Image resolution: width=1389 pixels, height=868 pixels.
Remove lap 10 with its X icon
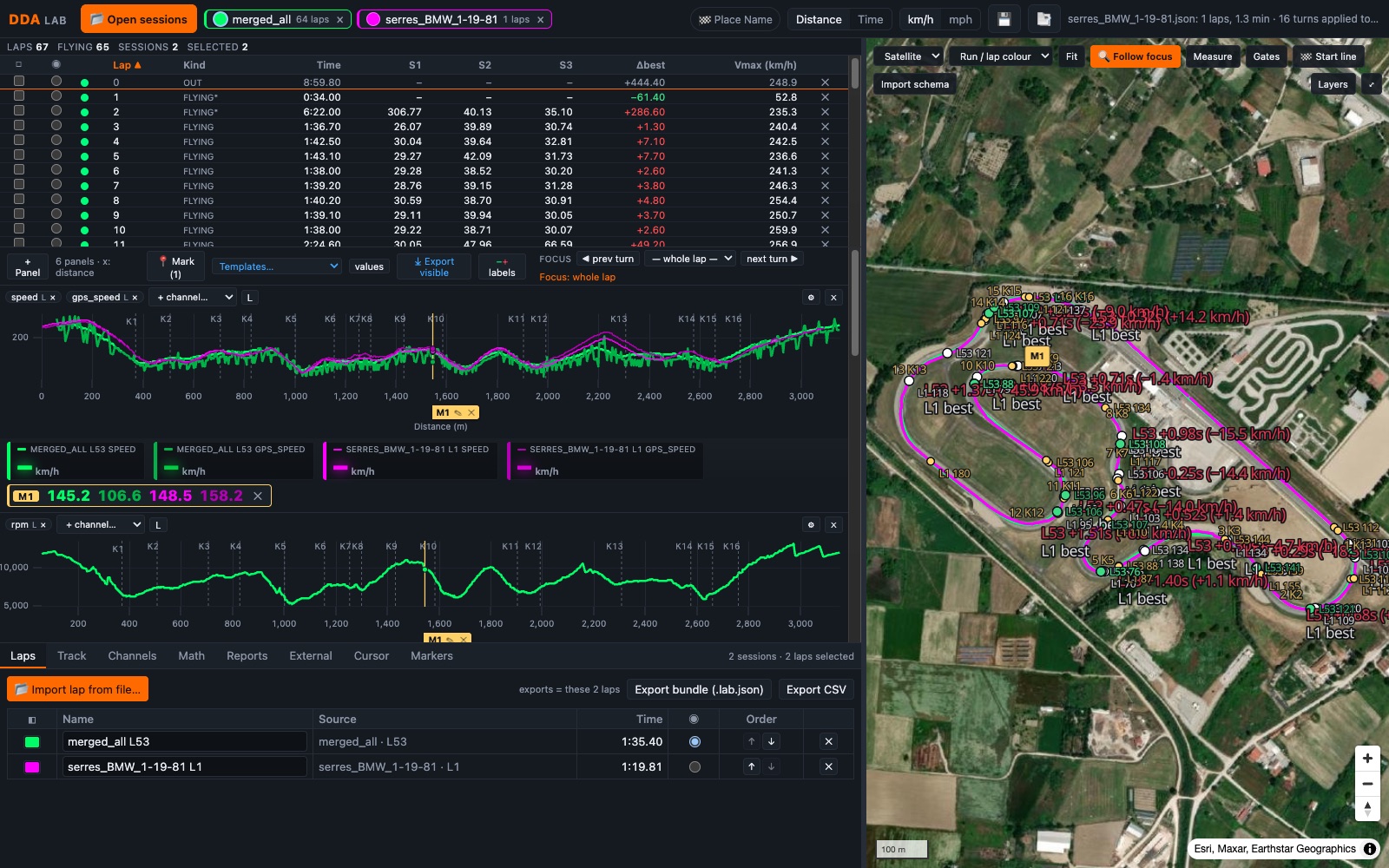pyautogui.click(x=825, y=230)
